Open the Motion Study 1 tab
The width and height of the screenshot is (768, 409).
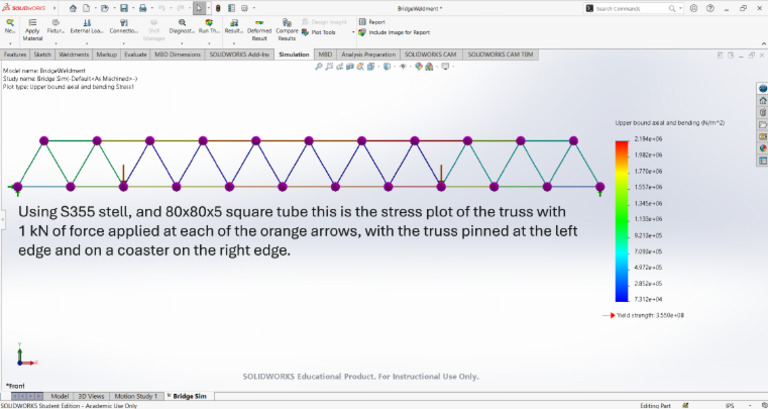point(136,396)
